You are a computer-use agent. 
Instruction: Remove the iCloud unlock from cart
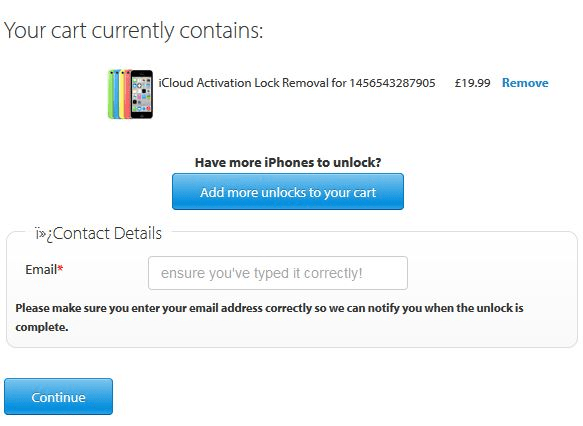pyautogui.click(x=525, y=83)
